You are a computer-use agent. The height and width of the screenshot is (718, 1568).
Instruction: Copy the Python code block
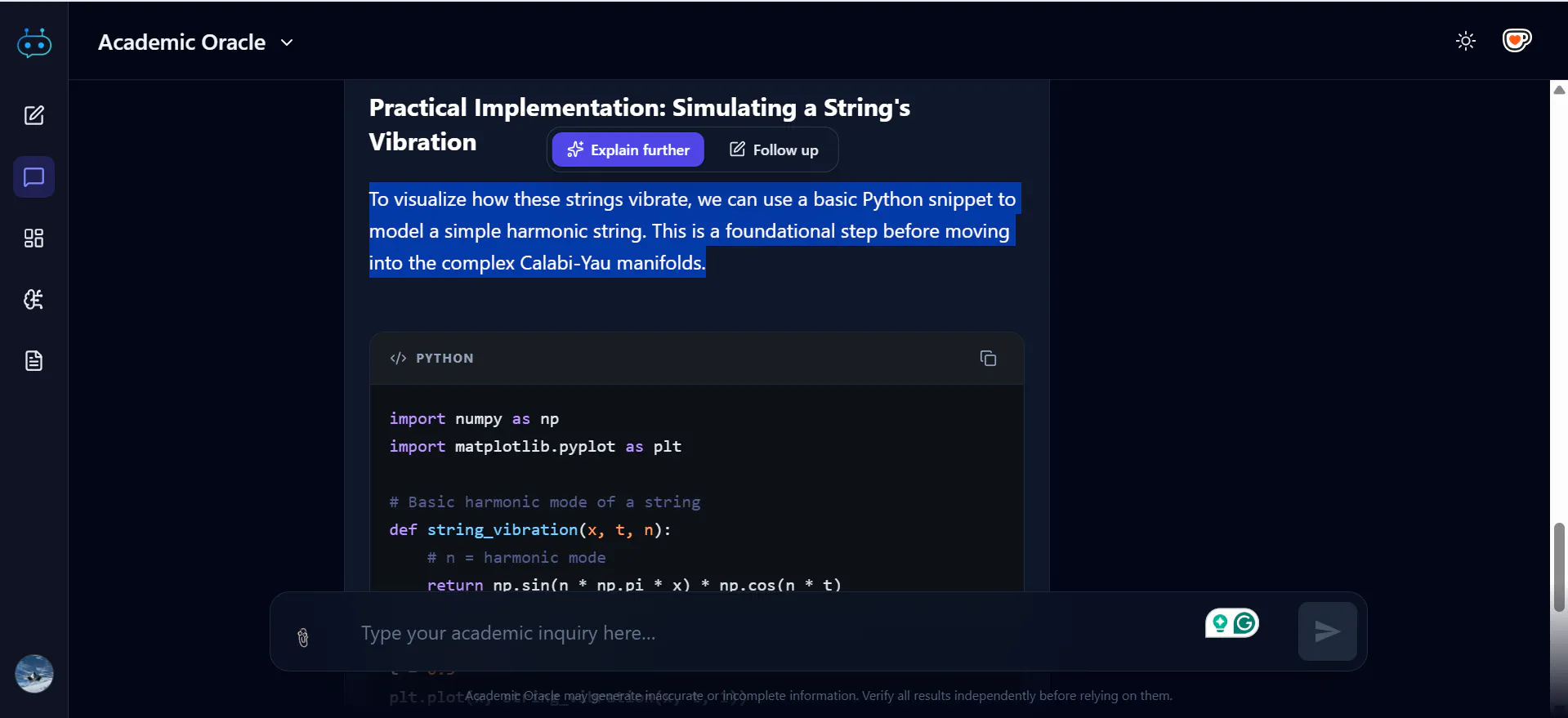988,358
